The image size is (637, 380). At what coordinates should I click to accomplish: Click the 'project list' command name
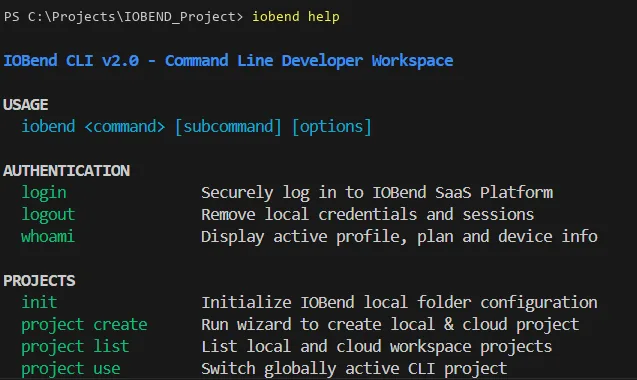tap(75, 347)
